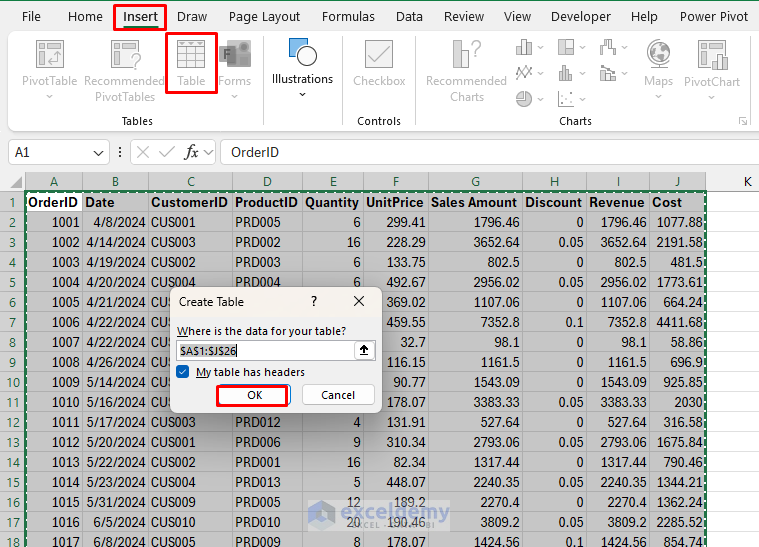Click the Select All corner triangle
This screenshot has width=759, height=547.
coord(17,182)
